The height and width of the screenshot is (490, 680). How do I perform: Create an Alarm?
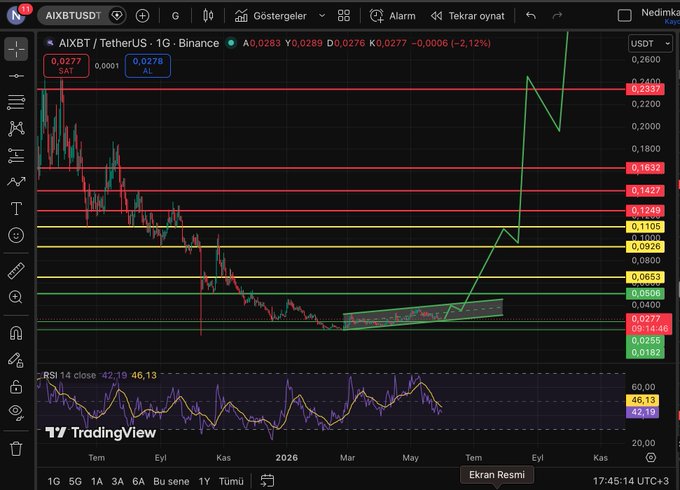coord(392,16)
